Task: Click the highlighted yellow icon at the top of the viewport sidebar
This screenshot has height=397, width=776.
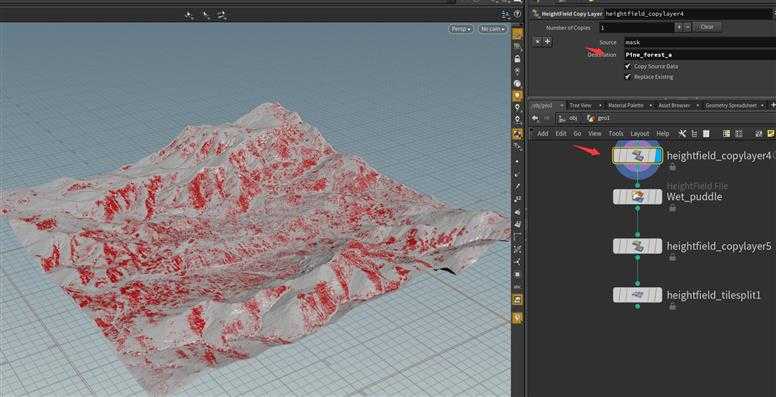Action: click(518, 34)
